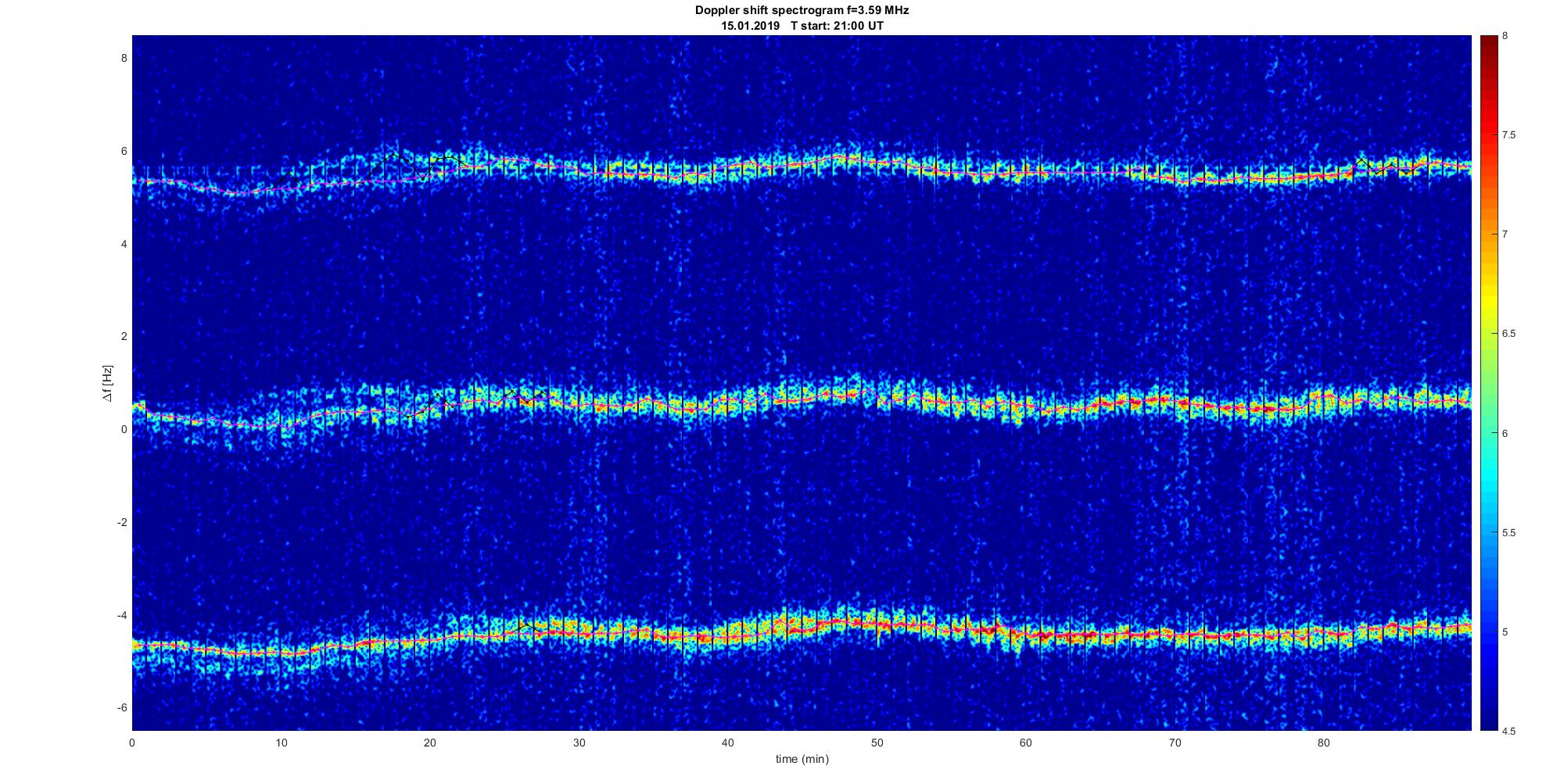The width and height of the screenshot is (1564, 784).
Task: Click the x-axis tick label '30'
Action: tap(579, 743)
